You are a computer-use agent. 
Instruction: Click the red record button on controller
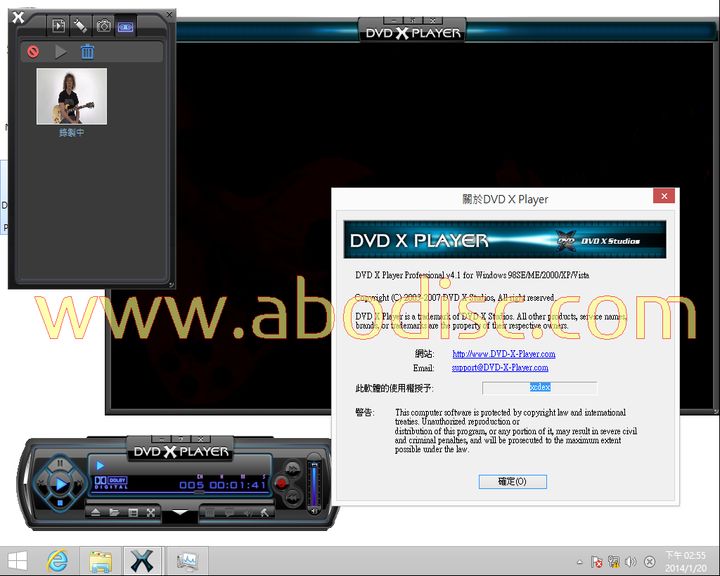click(282, 484)
